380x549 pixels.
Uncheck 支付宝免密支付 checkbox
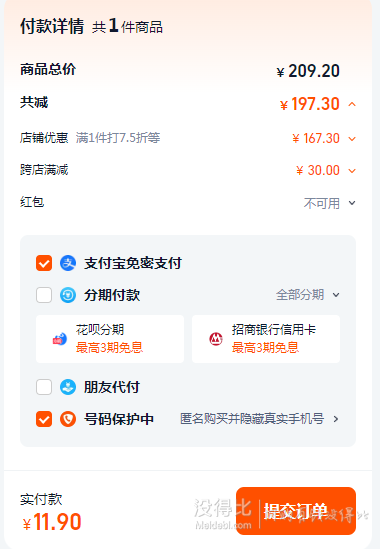tap(44, 263)
